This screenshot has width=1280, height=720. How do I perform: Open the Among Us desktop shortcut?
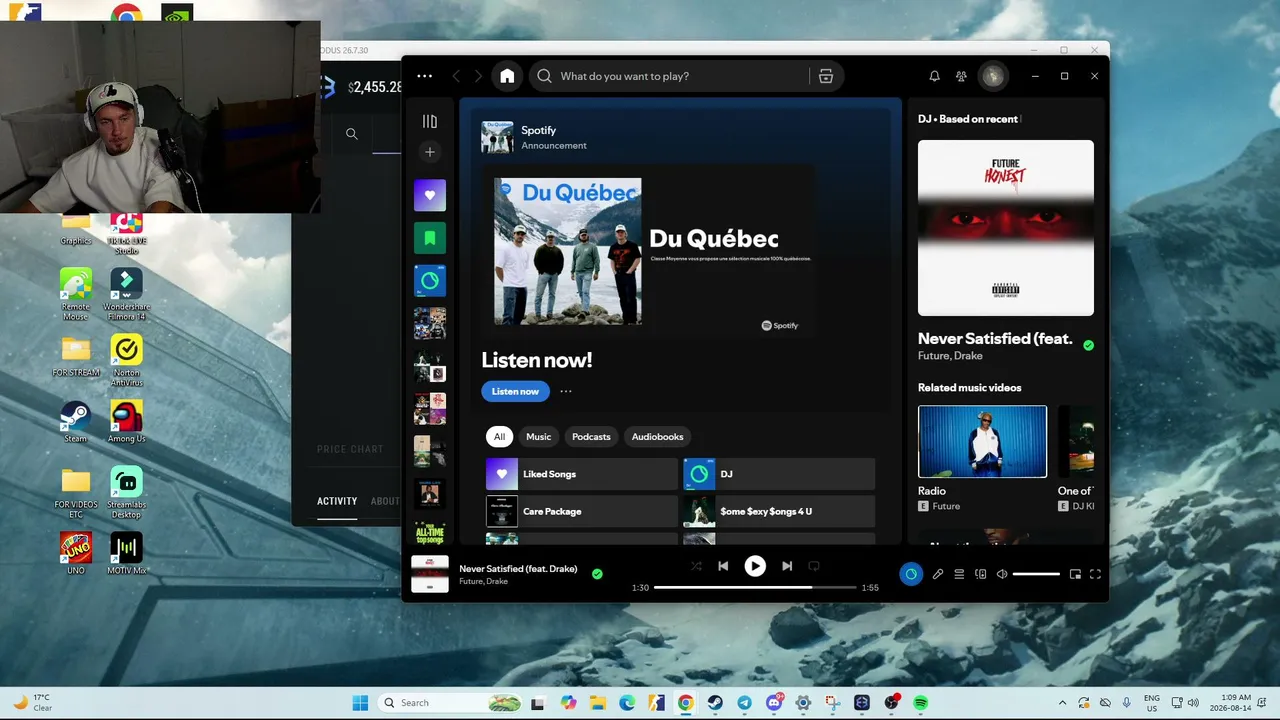[126, 422]
